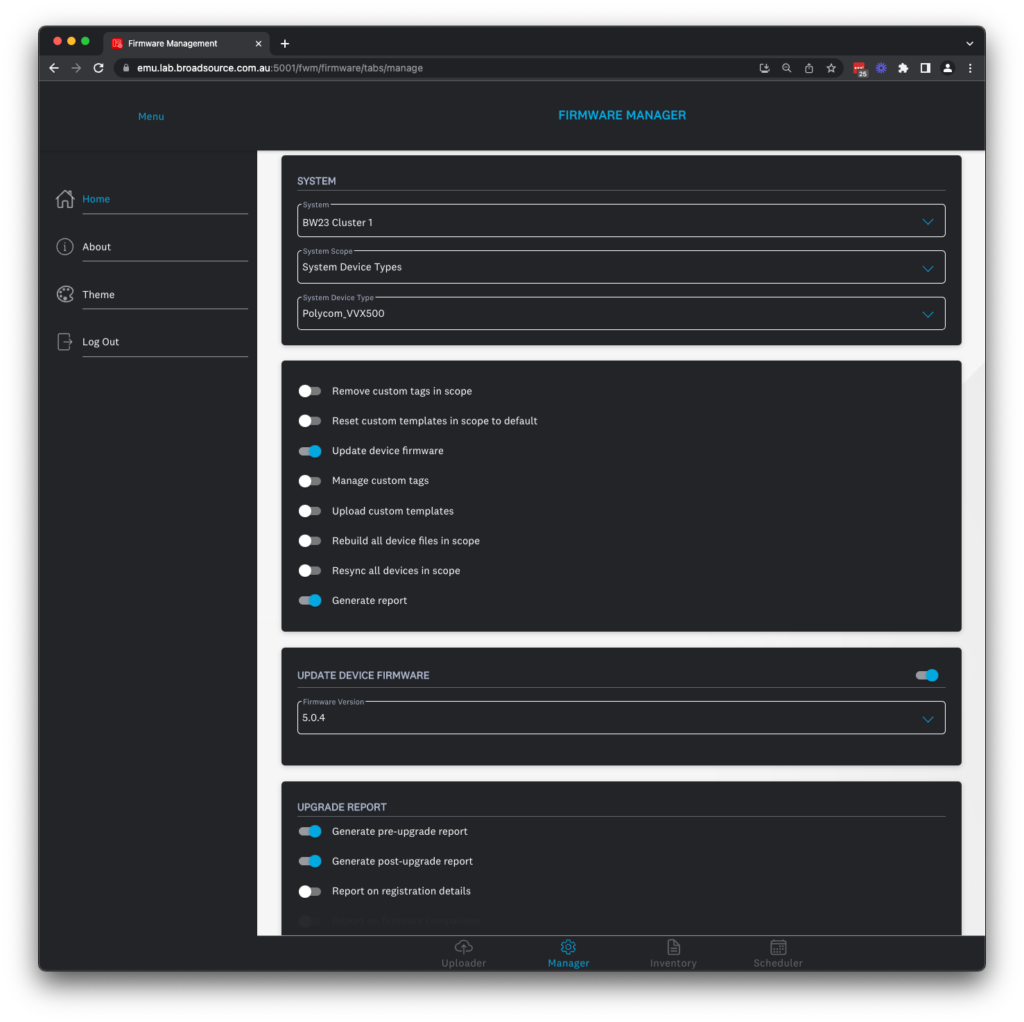The image size is (1024, 1022).
Task: Select Log Out in the side menu
Action: coord(101,342)
